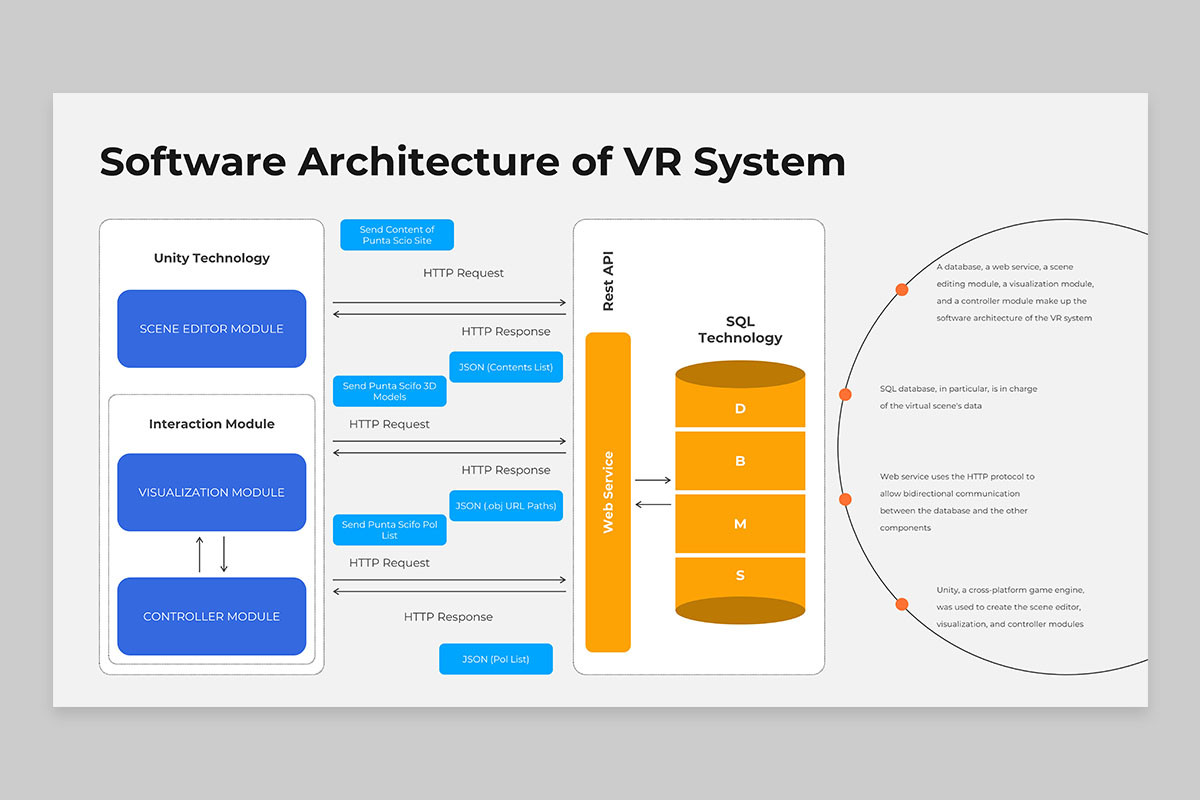This screenshot has height=800, width=1200.
Task: Click the orange Web Service bar
Action: pos(608,492)
